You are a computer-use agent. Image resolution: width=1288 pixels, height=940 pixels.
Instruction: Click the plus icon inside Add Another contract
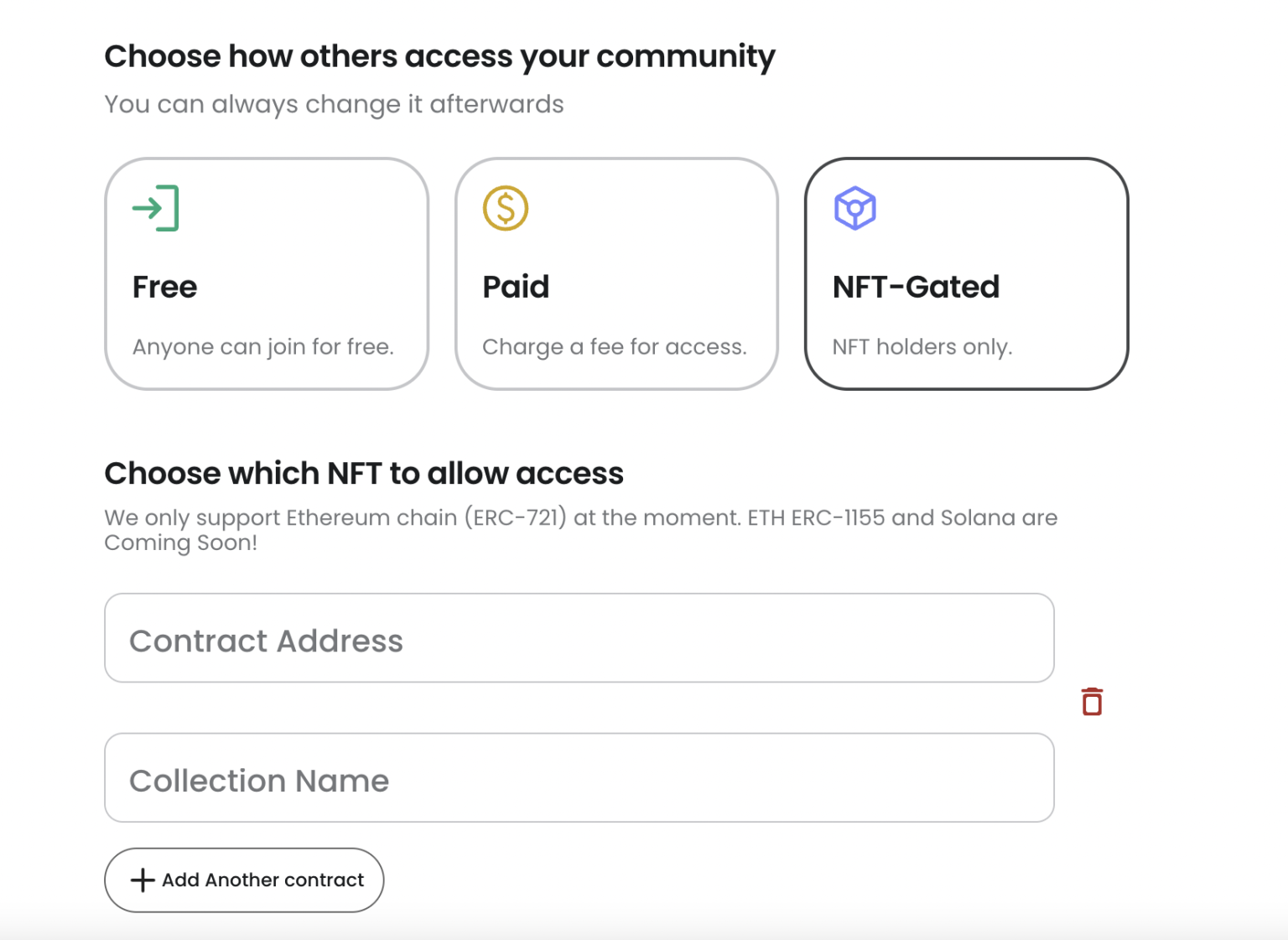pyautogui.click(x=143, y=880)
